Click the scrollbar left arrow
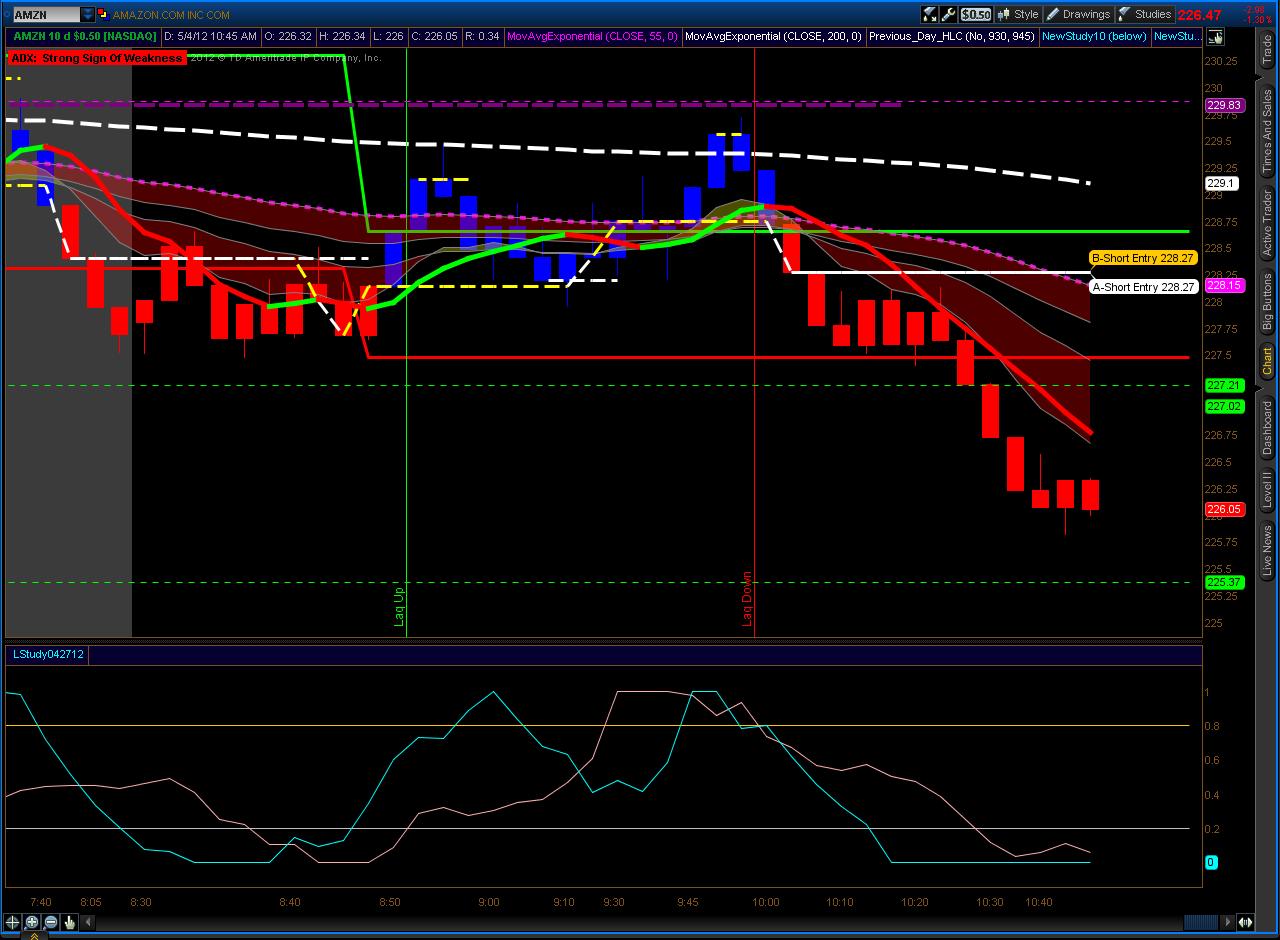The width and height of the screenshot is (1280, 940). (88, 922)
